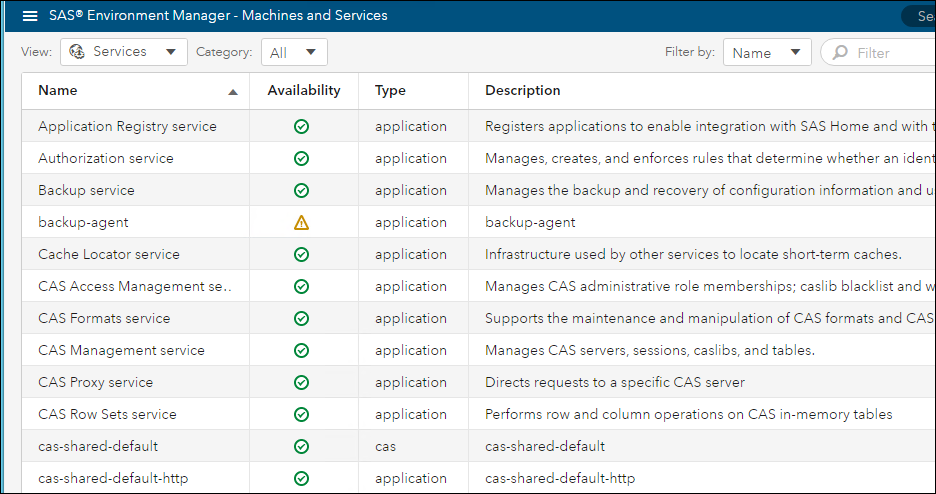Open the Filter by Name dropdown

click(x=766, y=53)
